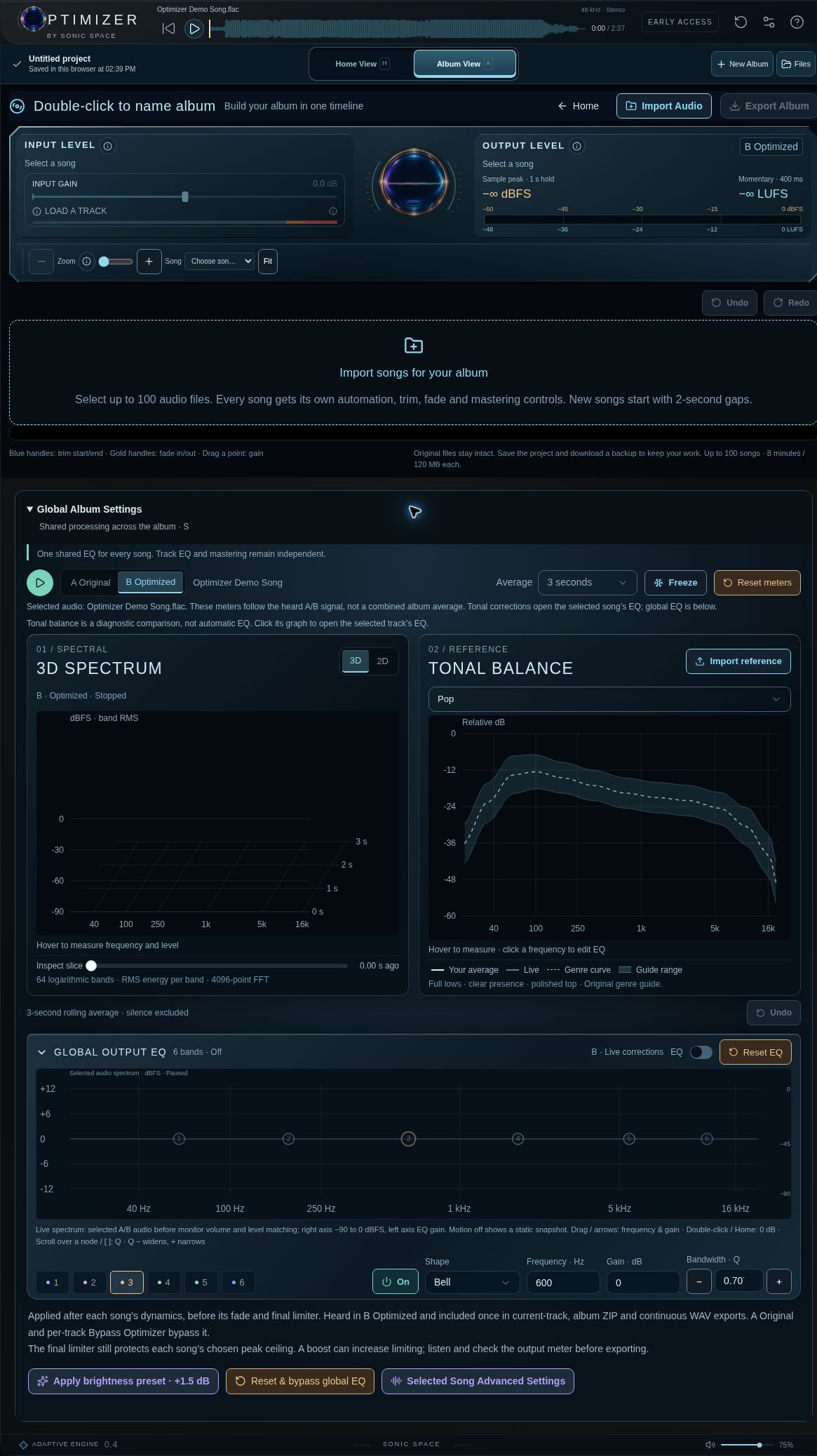Click the circular reset arrow icon beside Early Access
The width and height of the screenshot is (817, 1456).
pyautogui.click(x=741, y=22)
